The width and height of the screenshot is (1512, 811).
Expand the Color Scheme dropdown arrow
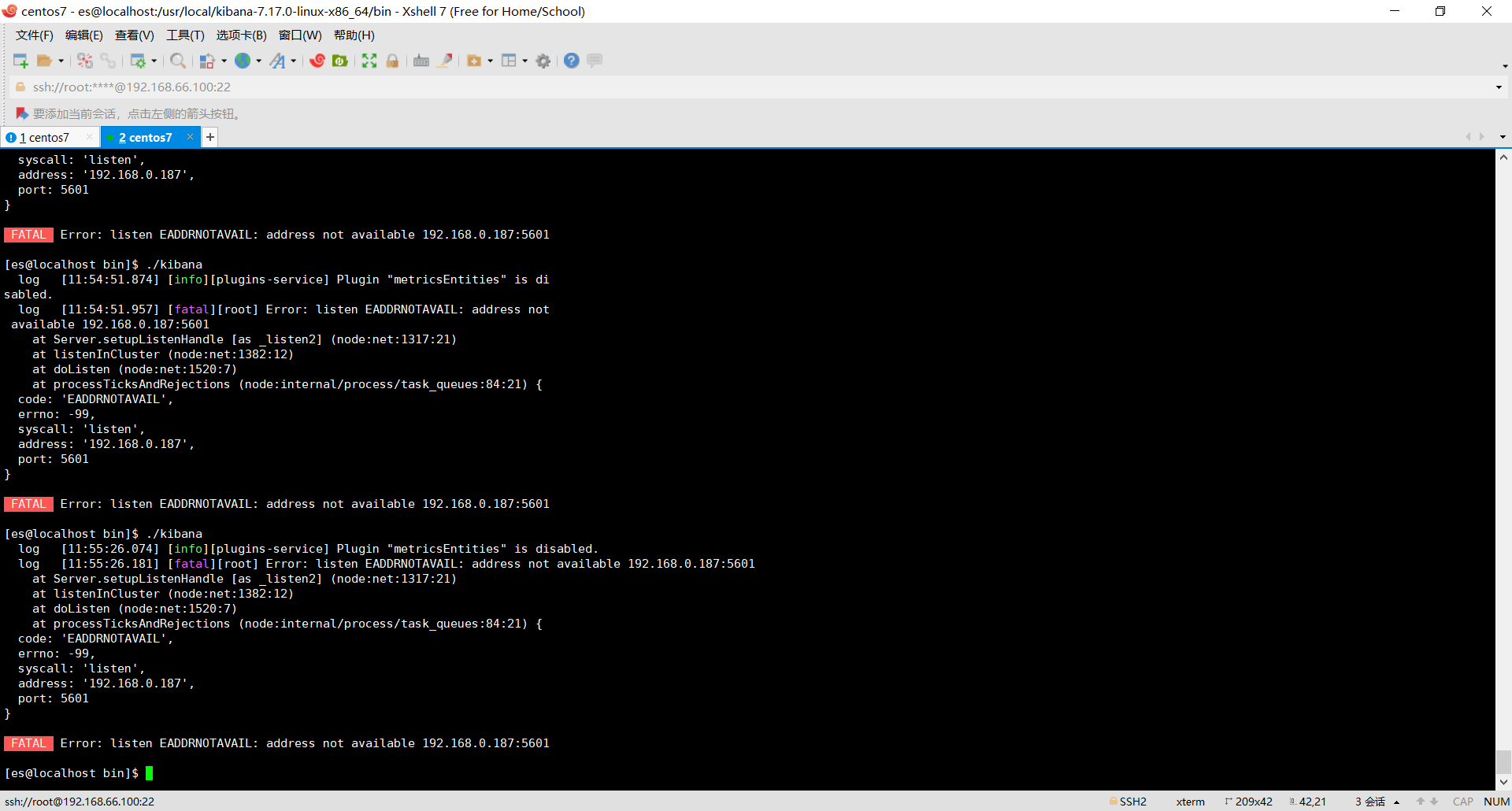(x=224, y=61)
